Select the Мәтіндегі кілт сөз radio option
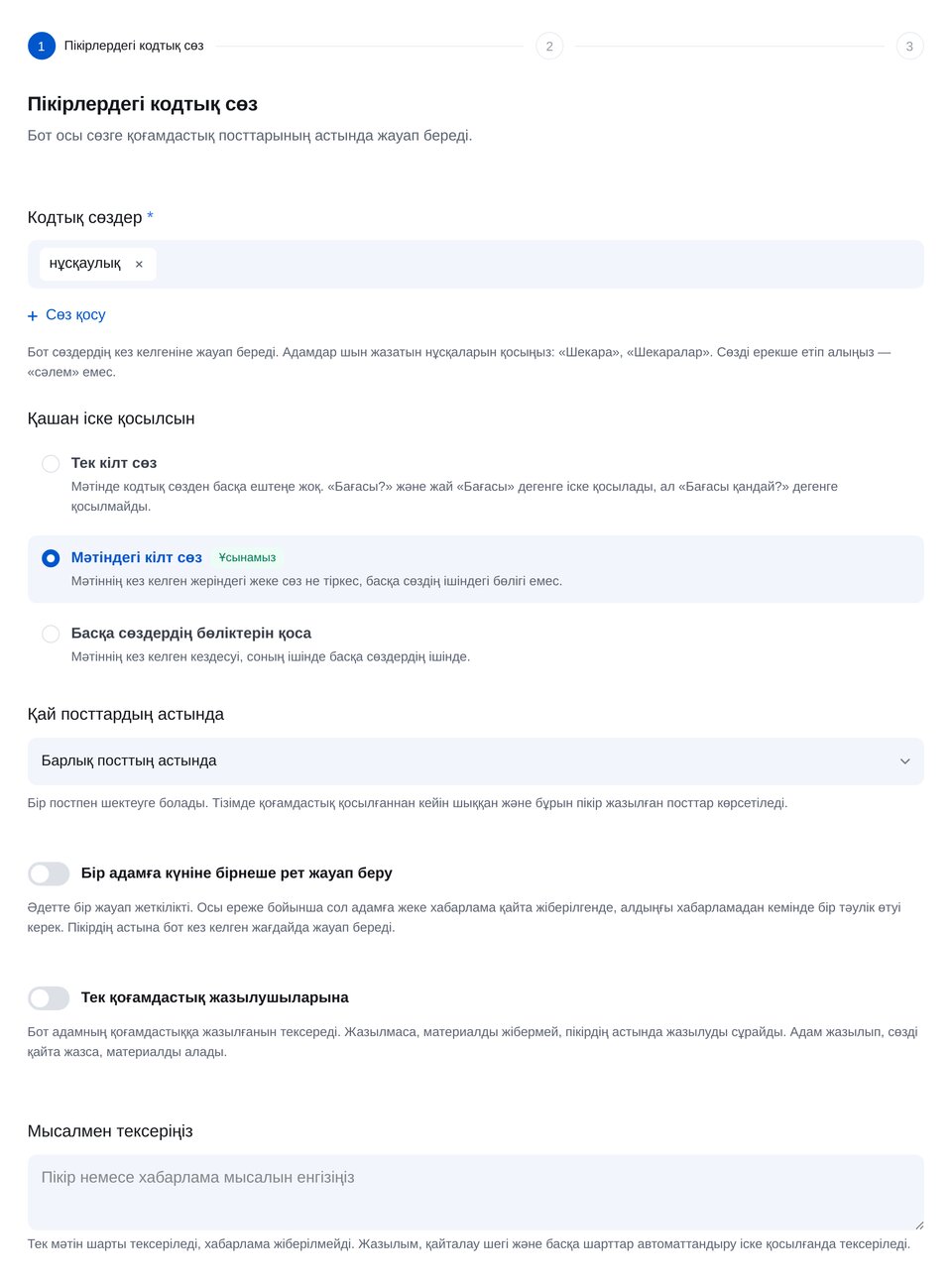 (51, 558)
